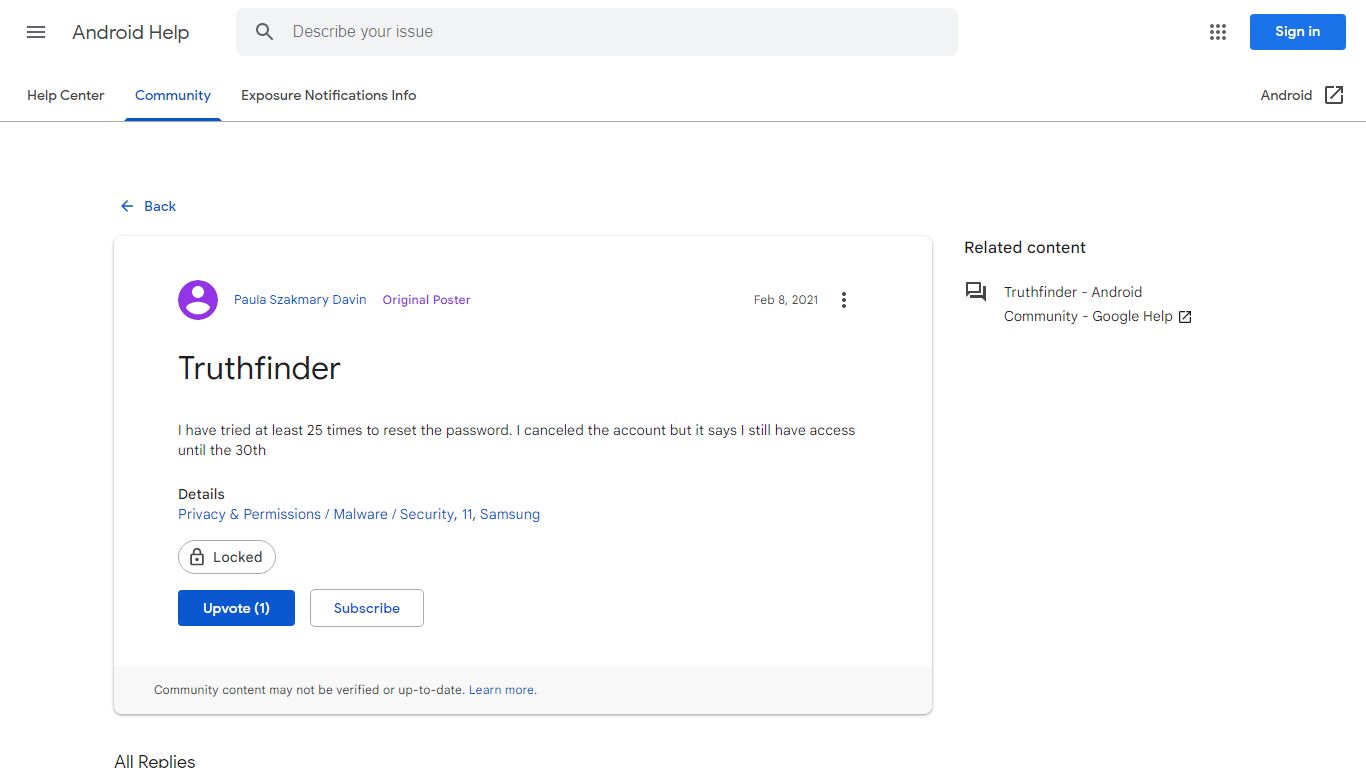Open the Exposure Notifications Info tab
1366x768 pixels.
[329, 95]
